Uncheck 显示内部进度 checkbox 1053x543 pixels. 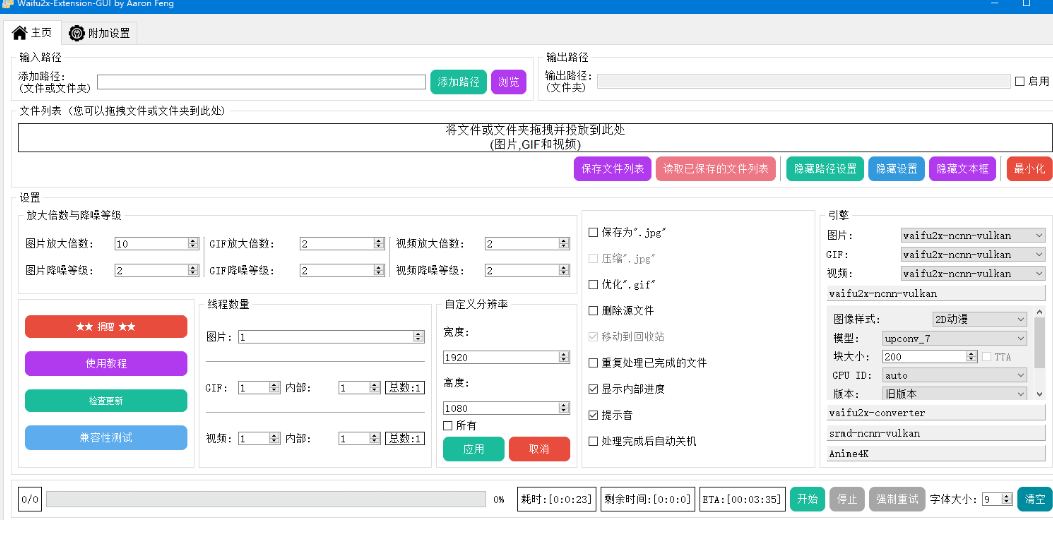coord(593,389)
